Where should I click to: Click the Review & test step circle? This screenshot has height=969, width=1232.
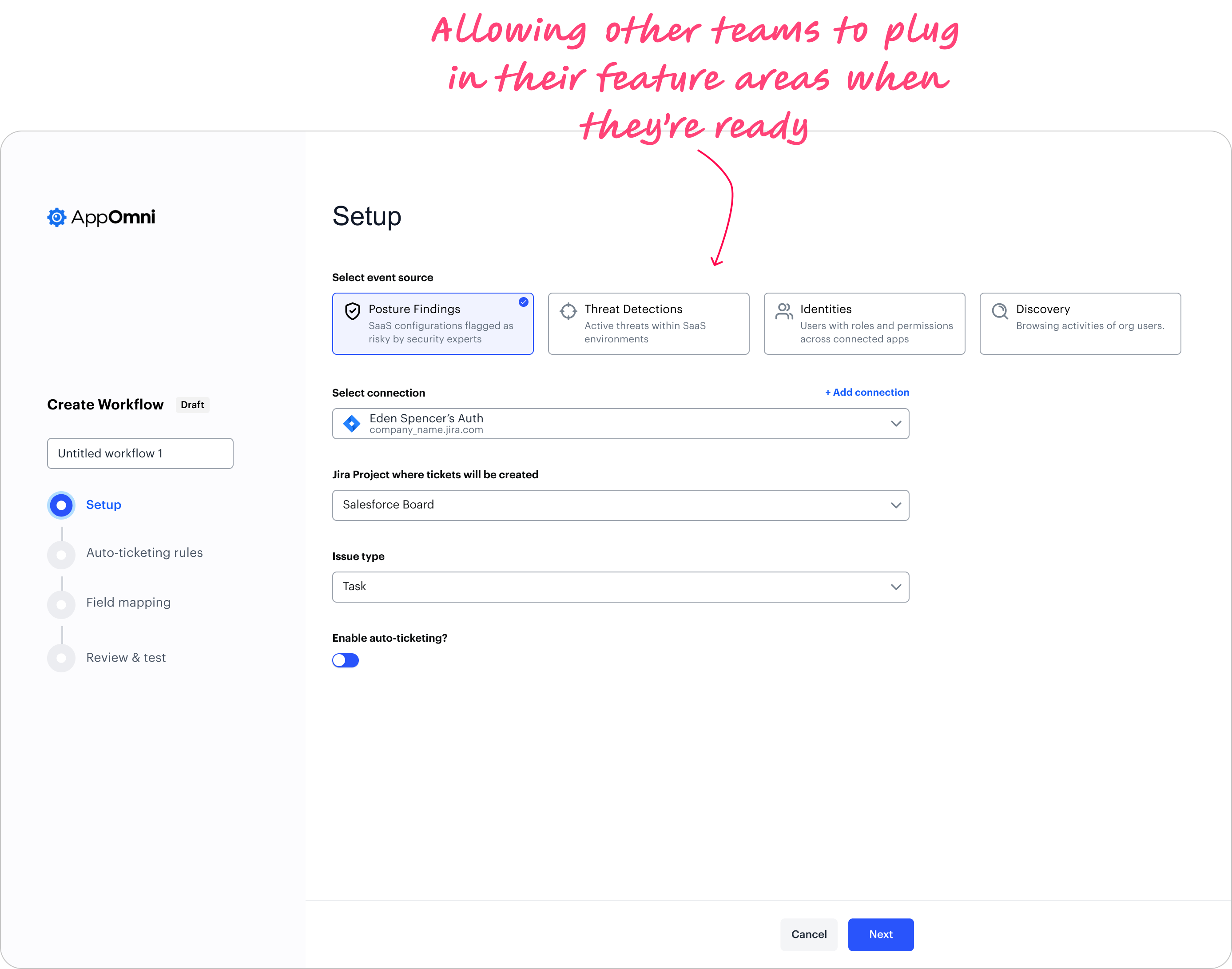[x=61, y=658]
